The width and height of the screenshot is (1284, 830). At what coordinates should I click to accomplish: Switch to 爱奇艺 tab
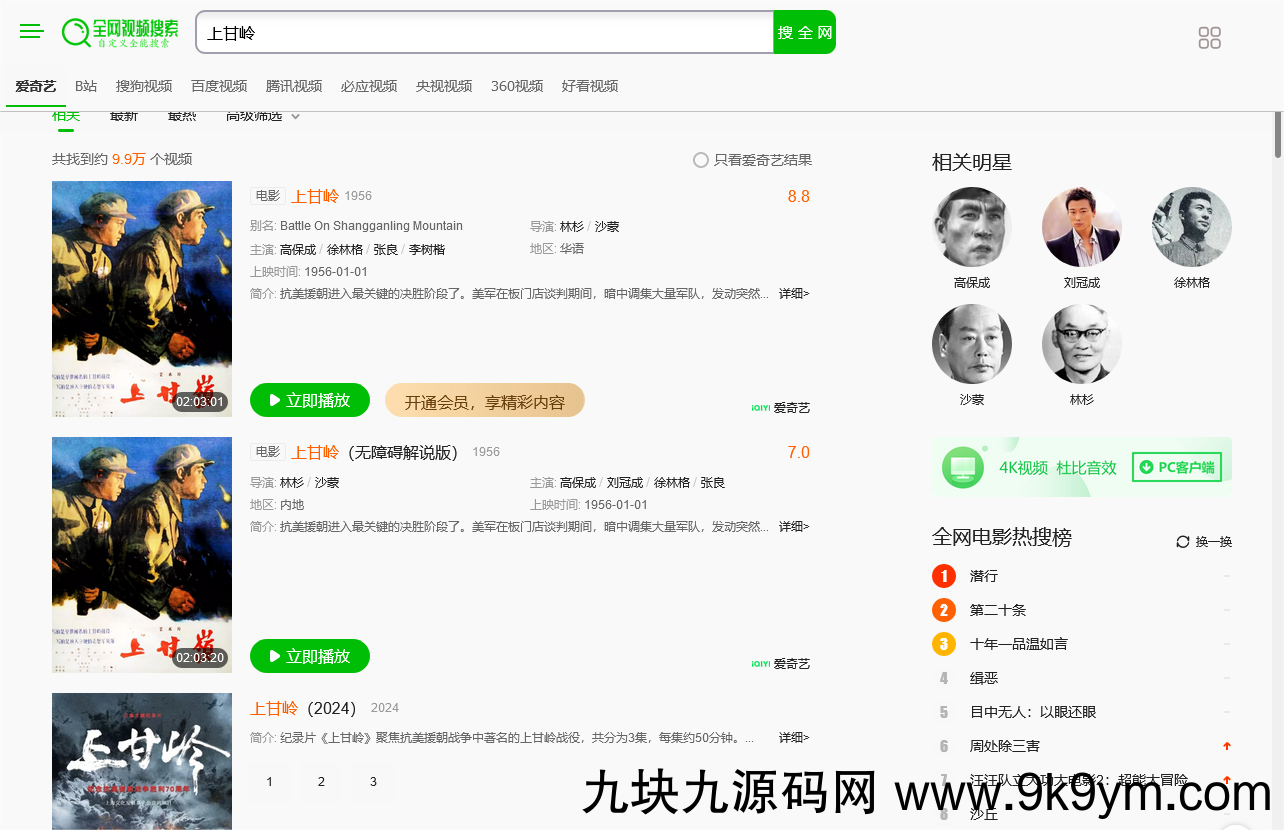pos(36,86)
